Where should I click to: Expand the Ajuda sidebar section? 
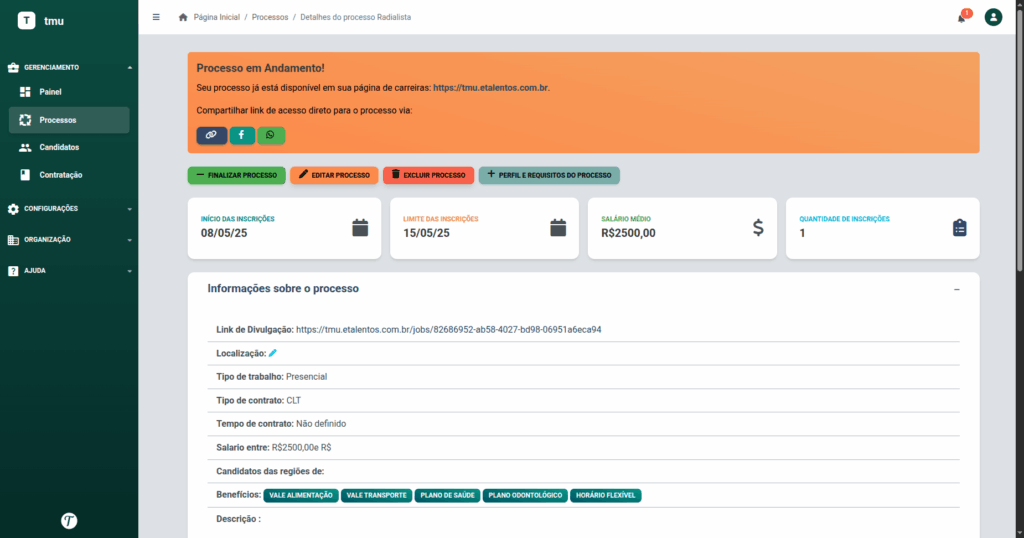tap(69, 270)
